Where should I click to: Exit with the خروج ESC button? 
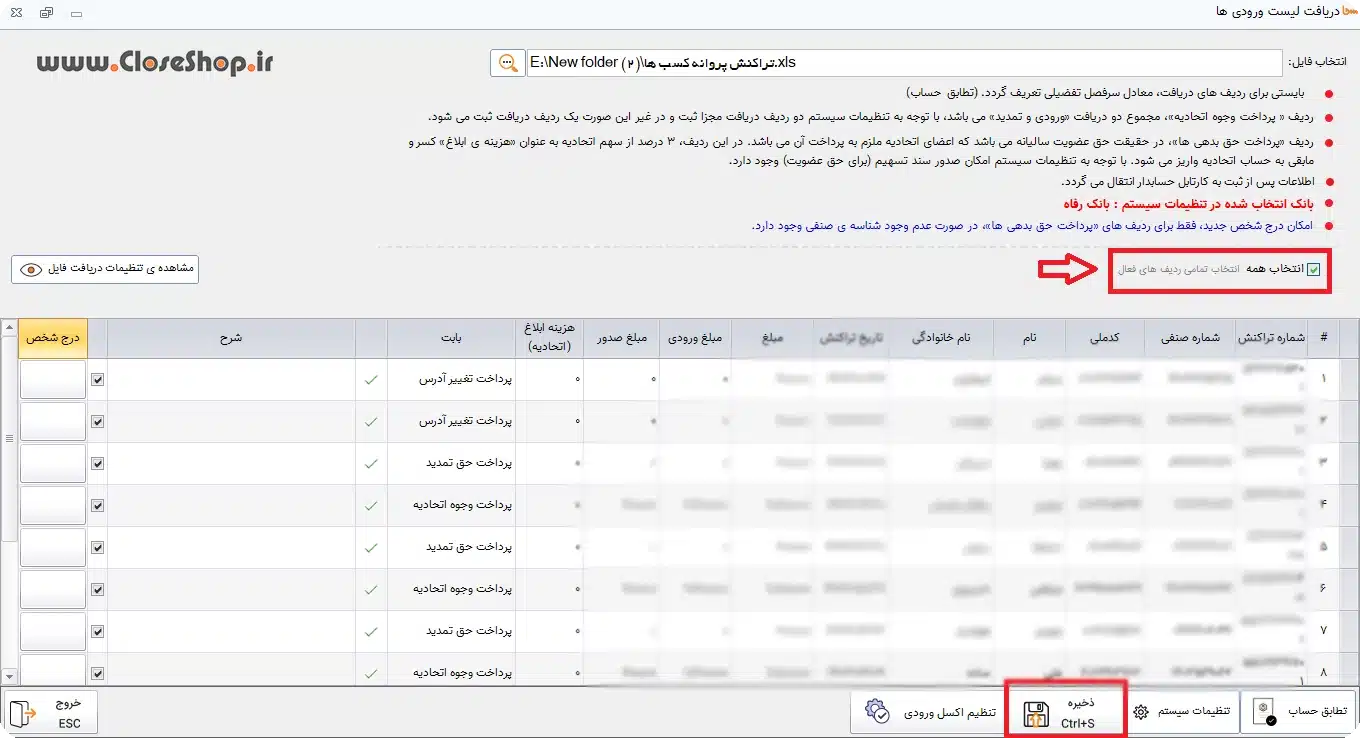tap(51, 712)
